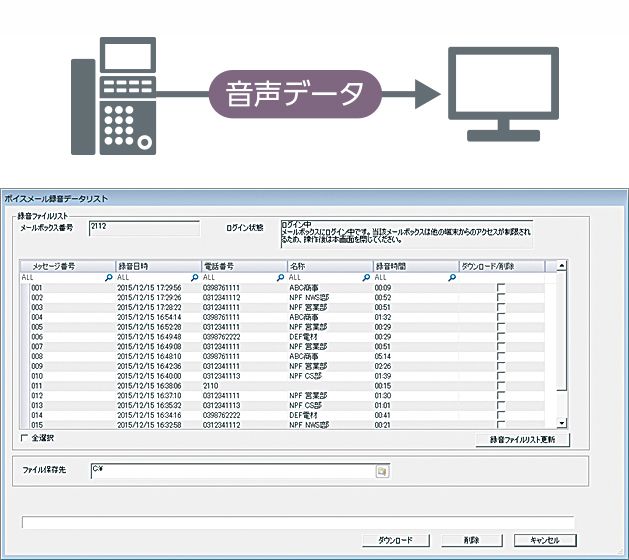Click the キャンセル button
The image size is (629, 560).
pos(545,540)
